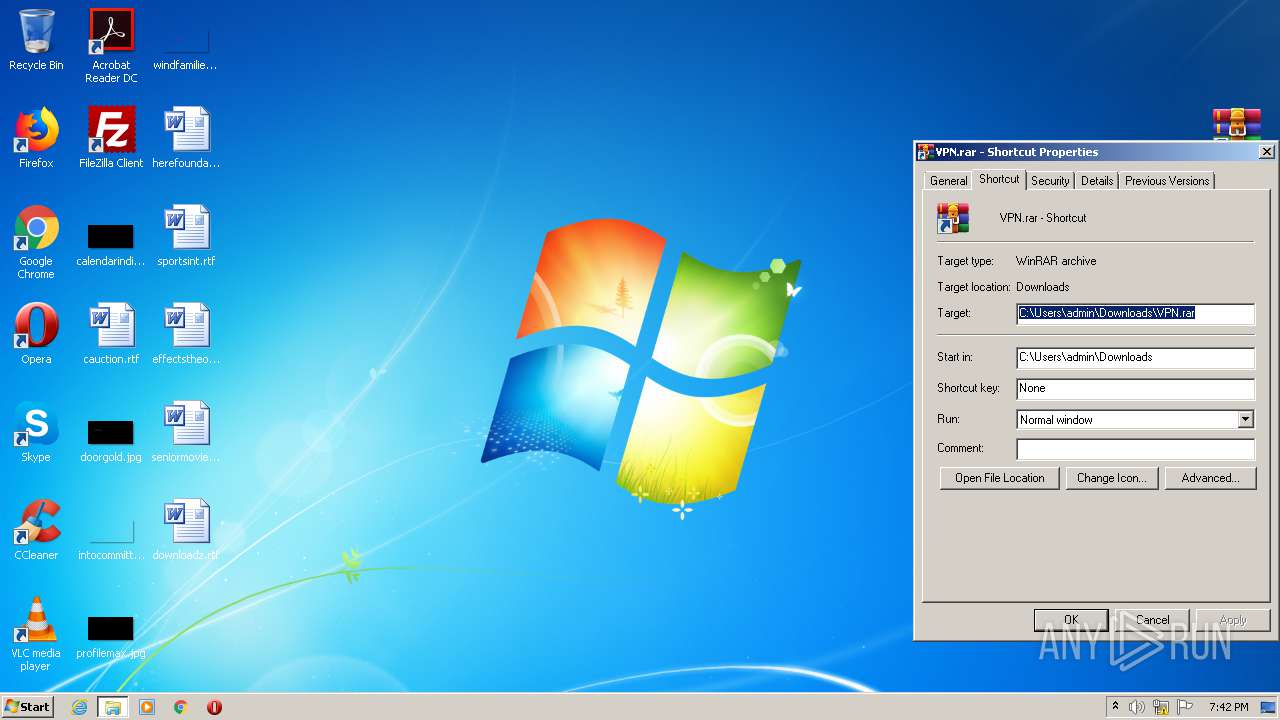
Task: Select the Acrobat Reader DC icon
Action: point(111,45)
